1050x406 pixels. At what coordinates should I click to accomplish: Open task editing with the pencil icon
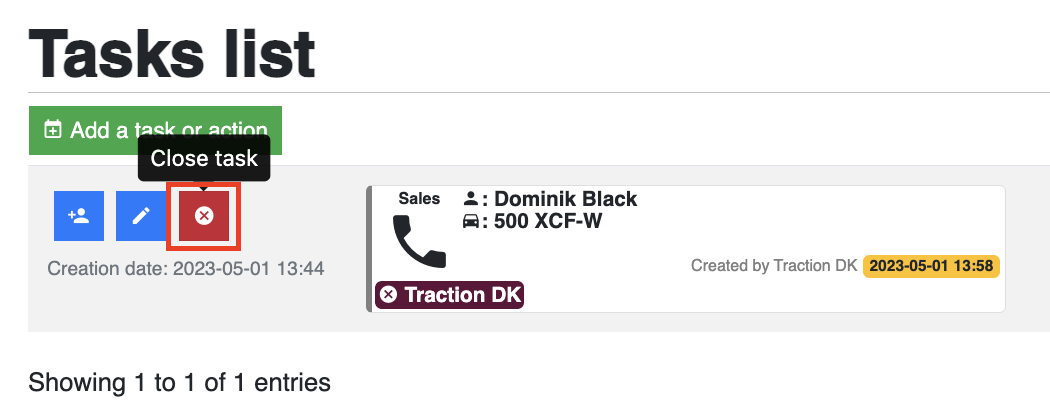pos(141,216)
